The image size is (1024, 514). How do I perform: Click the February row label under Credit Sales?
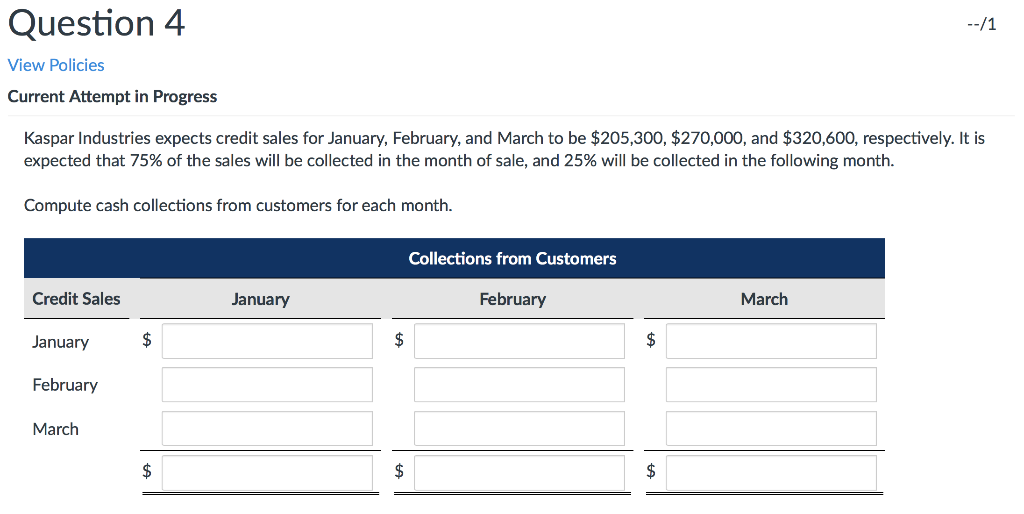[x=65, y=385]
